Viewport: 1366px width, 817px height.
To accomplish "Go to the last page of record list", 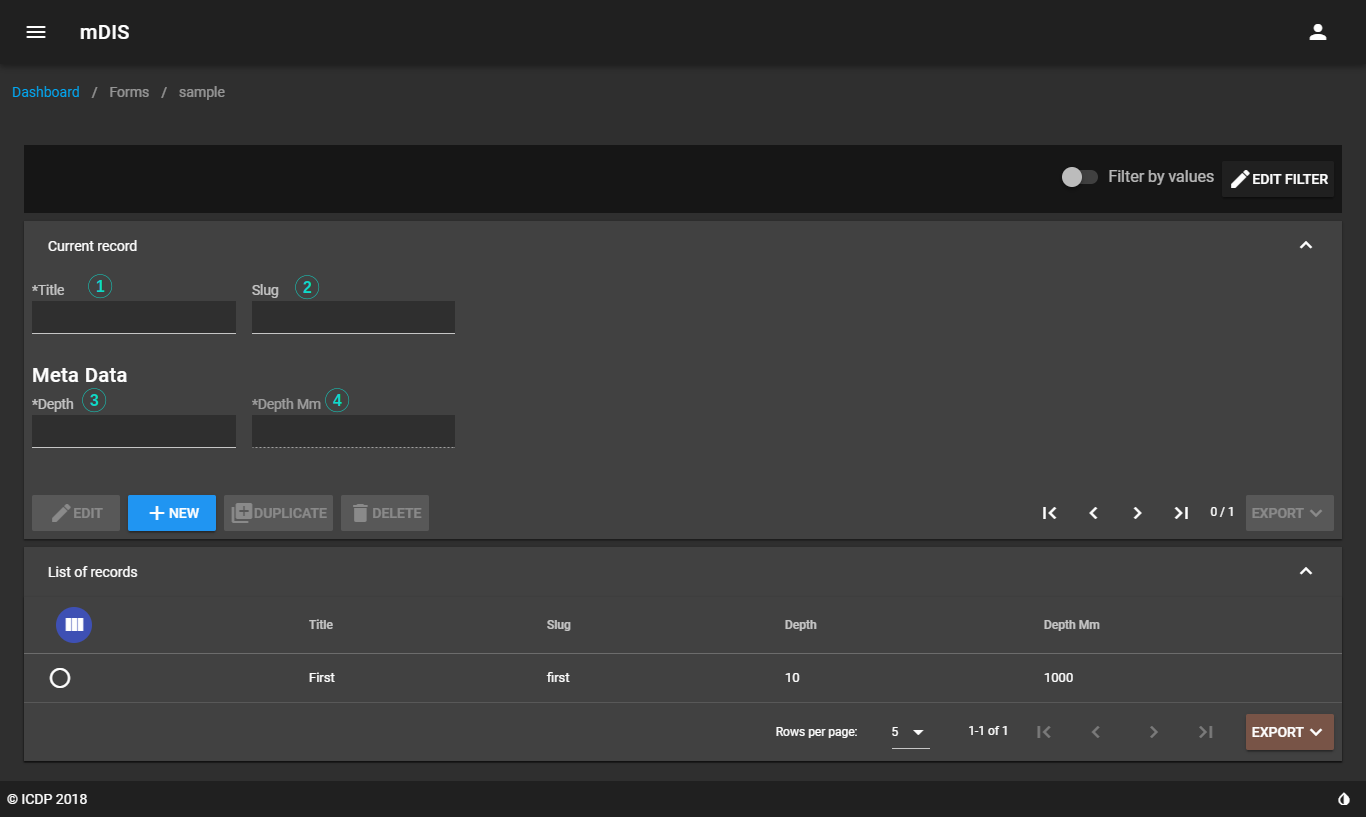I will pyautogui.click(x=1205, y=731).
